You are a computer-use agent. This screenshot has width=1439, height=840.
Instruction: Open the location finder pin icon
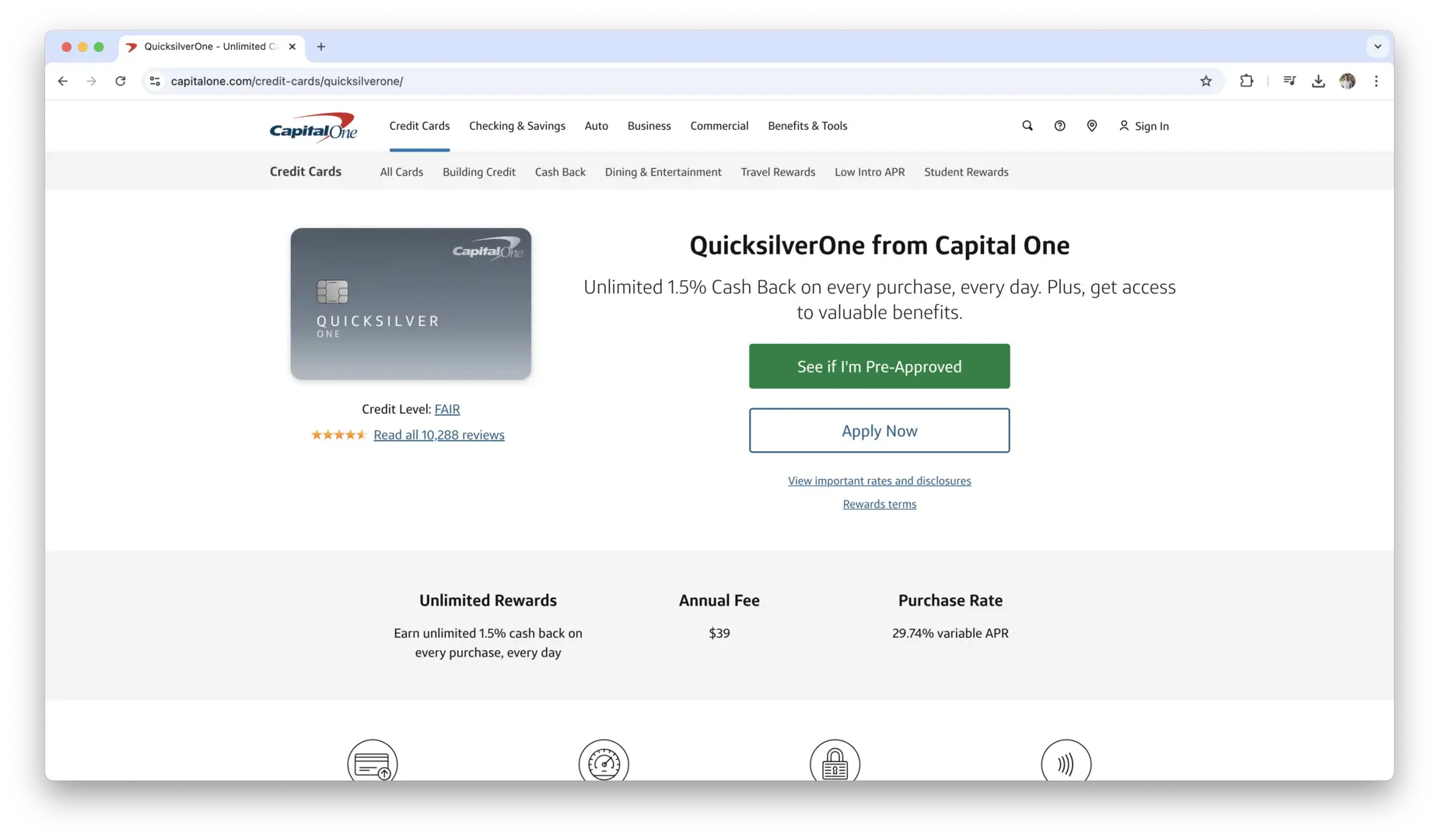point(1092,126)
